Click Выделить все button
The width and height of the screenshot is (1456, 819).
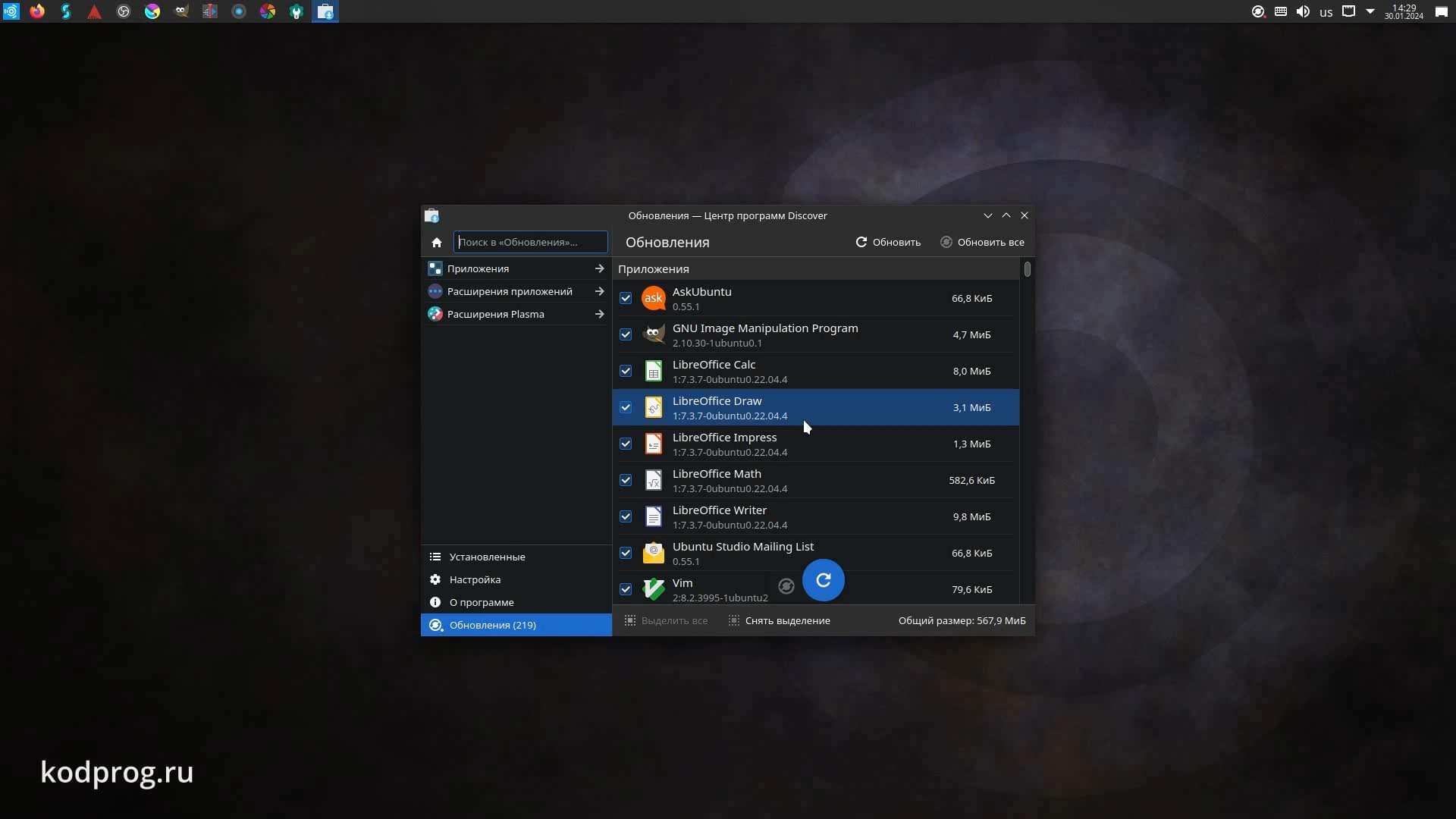[x=666, y=621]
